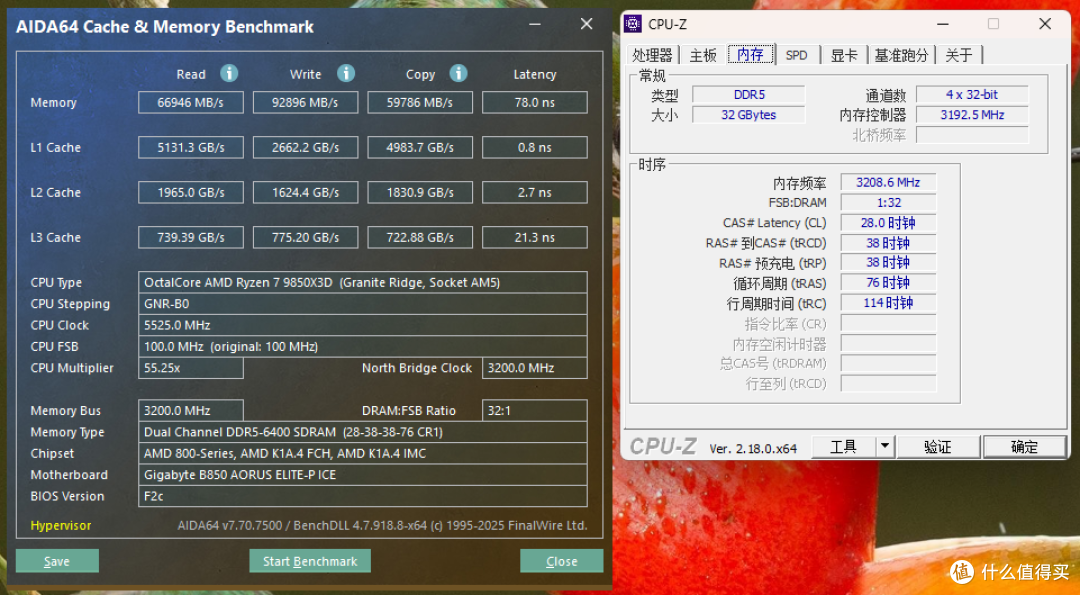Open the SPD tab in CPU-Z
Viewport: 1080px width, 595px height.
(796, 55)
